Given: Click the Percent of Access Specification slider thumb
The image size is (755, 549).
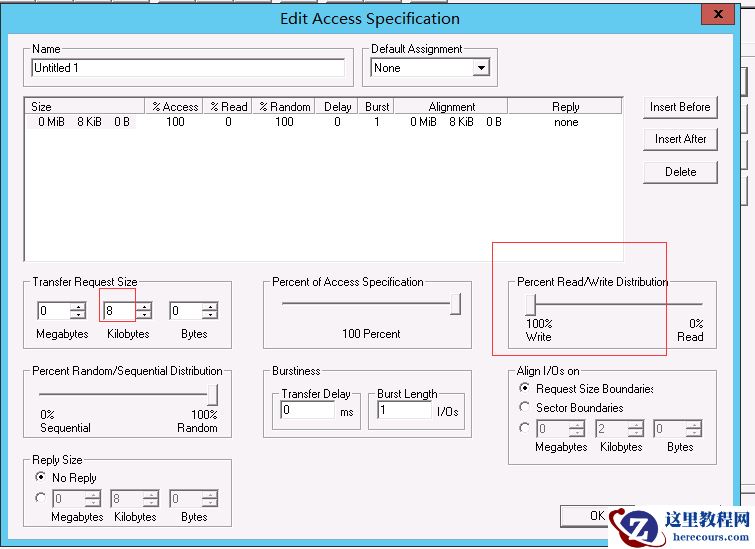Looking at the screenshot, I should pyautogui.click(x=456, y=304).
